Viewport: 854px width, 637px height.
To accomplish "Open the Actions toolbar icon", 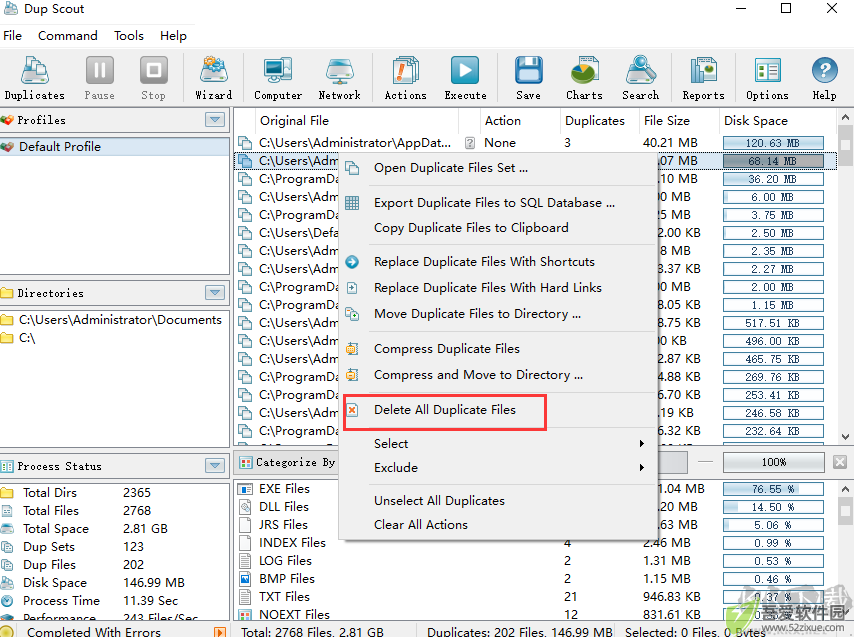I will 405,78.
